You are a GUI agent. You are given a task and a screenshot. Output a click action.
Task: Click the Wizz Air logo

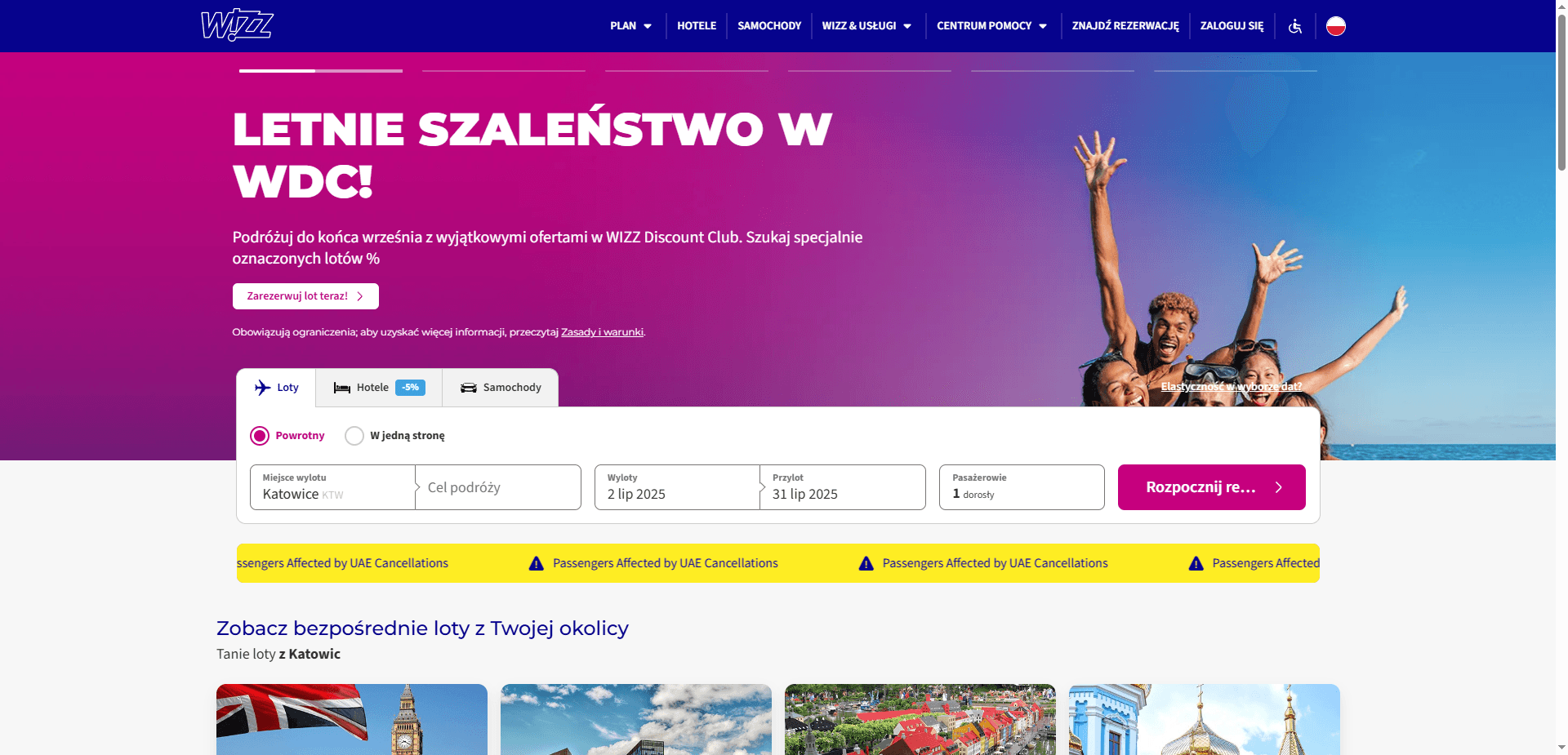pyautogui.click(x=237, y=25)
